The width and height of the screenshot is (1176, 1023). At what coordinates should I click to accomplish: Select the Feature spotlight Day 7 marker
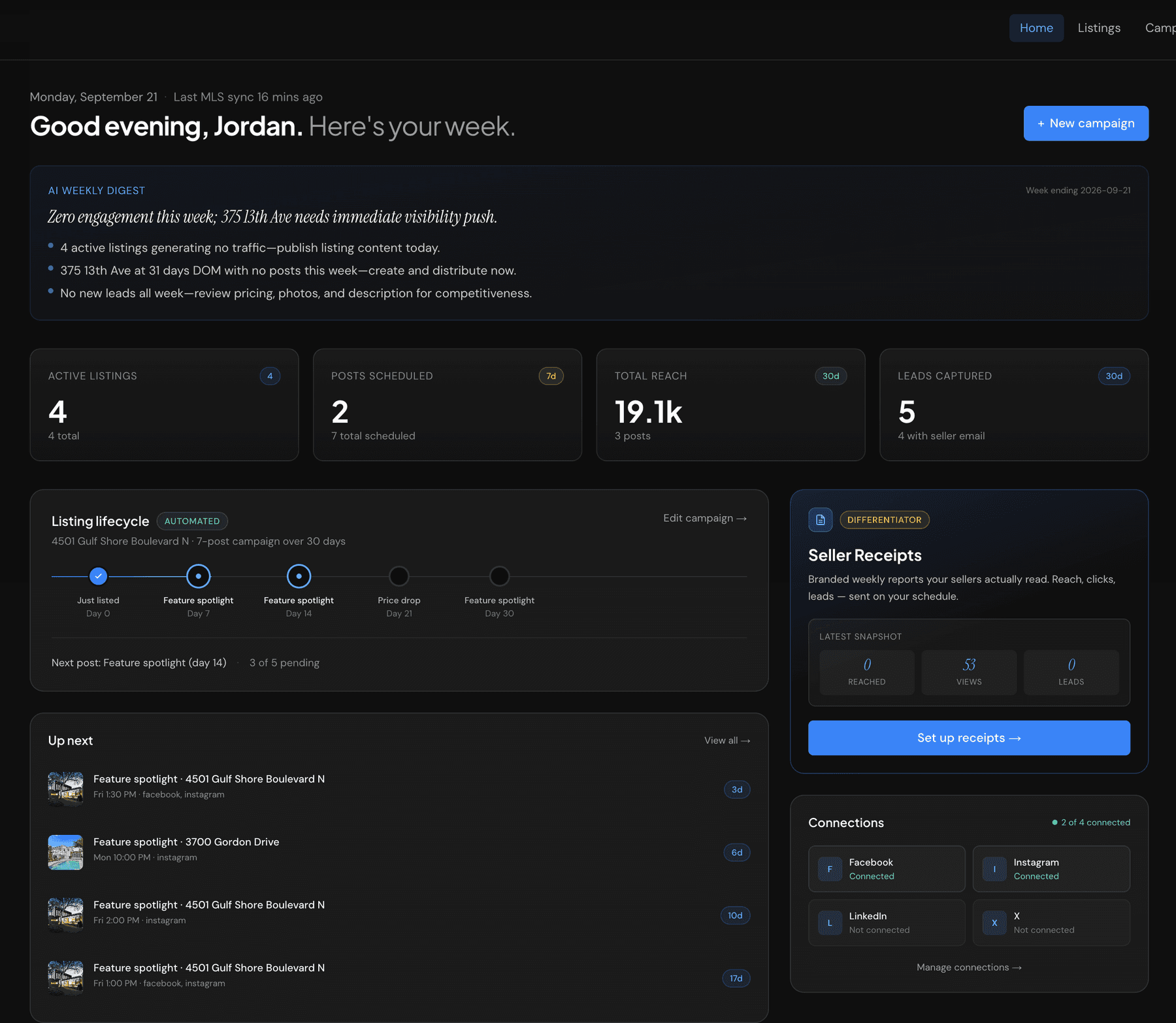click(199, 576)
